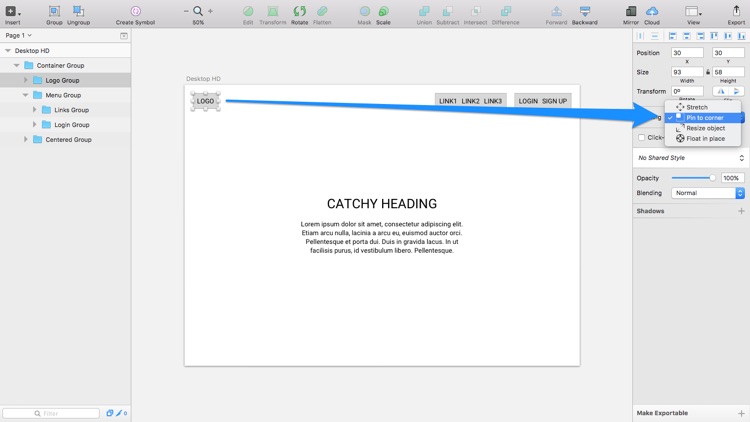This screenshot has width=750, height=422.
Task: Select the Rotate tool
Action: click(x=299, y=11)
